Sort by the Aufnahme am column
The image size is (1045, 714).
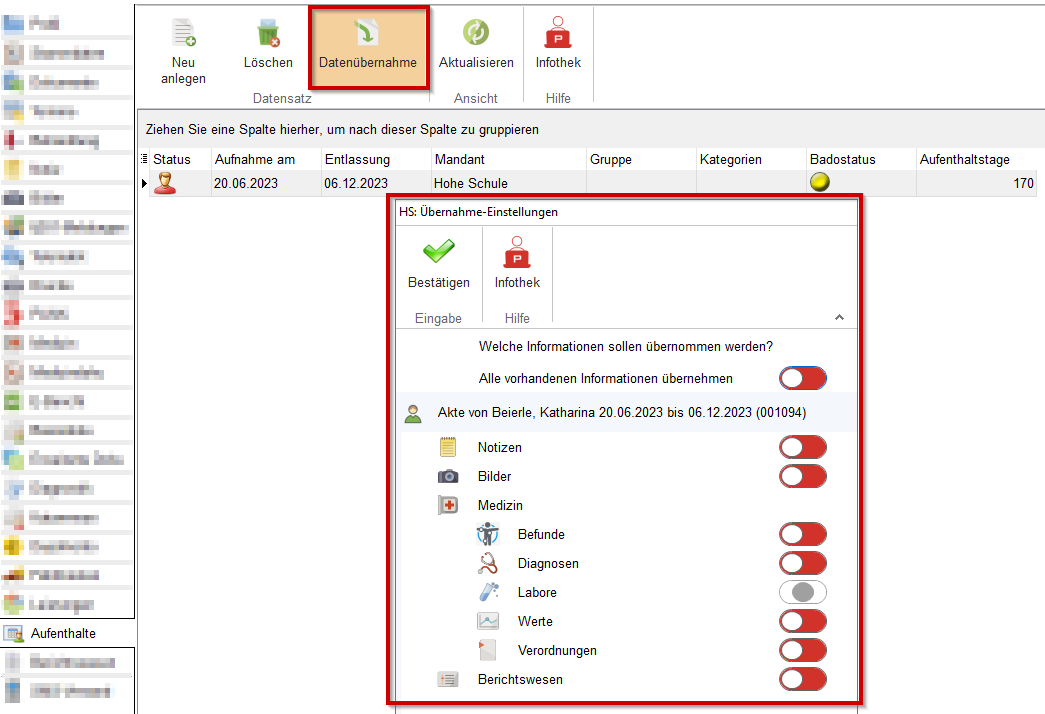click(255, 160)
